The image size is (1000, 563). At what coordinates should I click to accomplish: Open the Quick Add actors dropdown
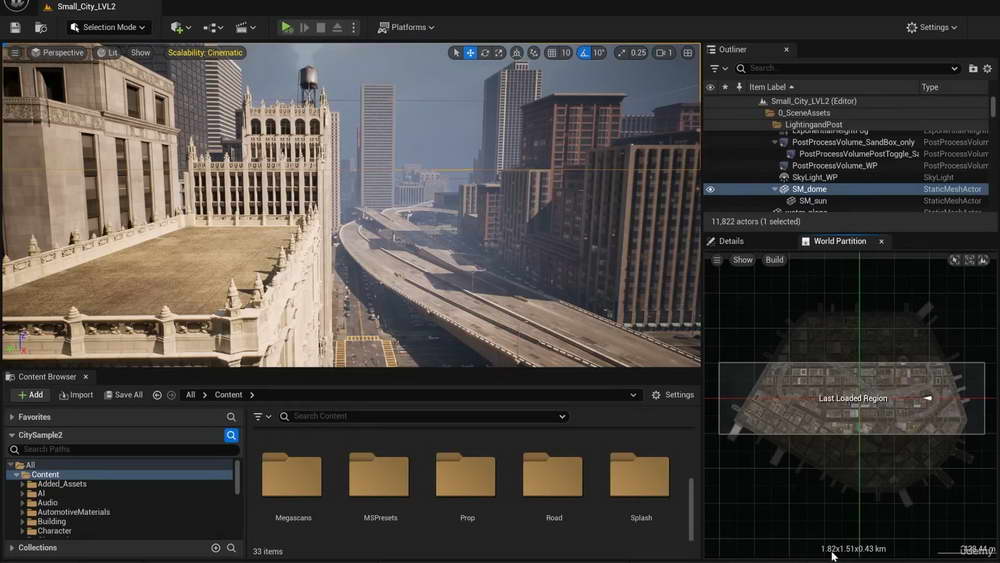pyautogui.click(x=180, y=27)
